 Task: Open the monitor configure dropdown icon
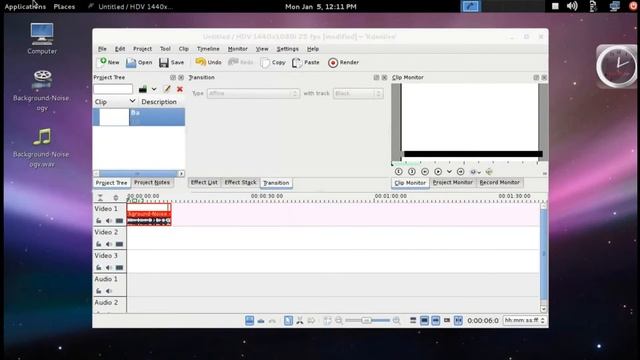click(x=475, y=172)
